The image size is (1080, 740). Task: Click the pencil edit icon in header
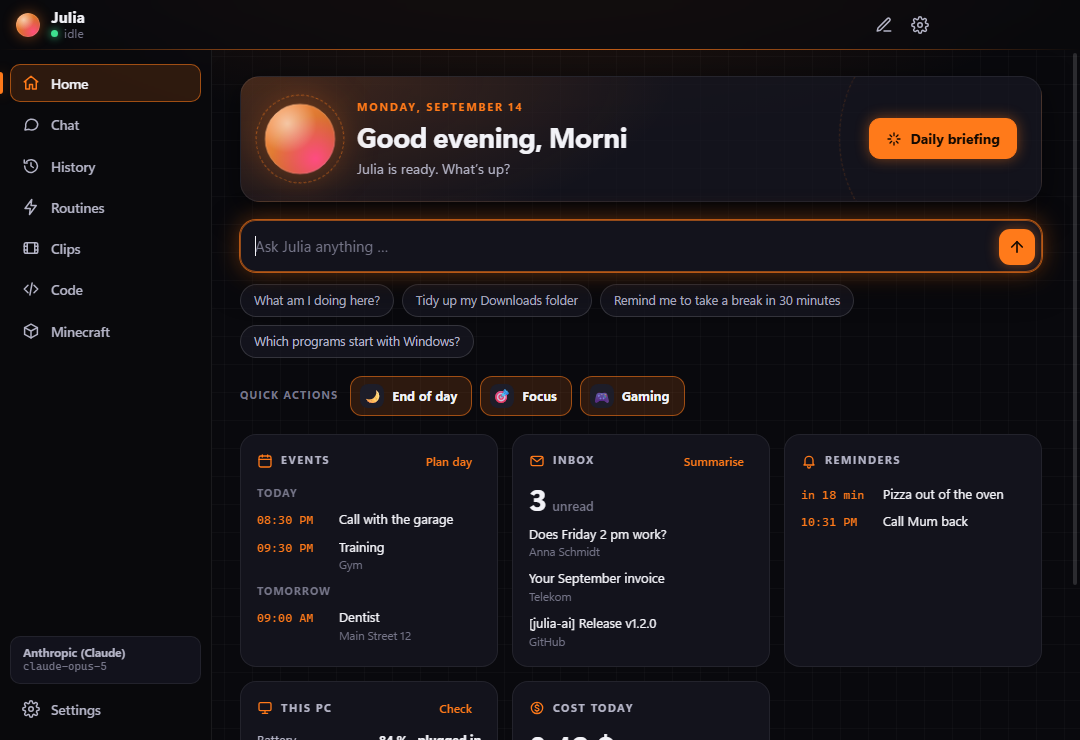(x=884, y=25)
